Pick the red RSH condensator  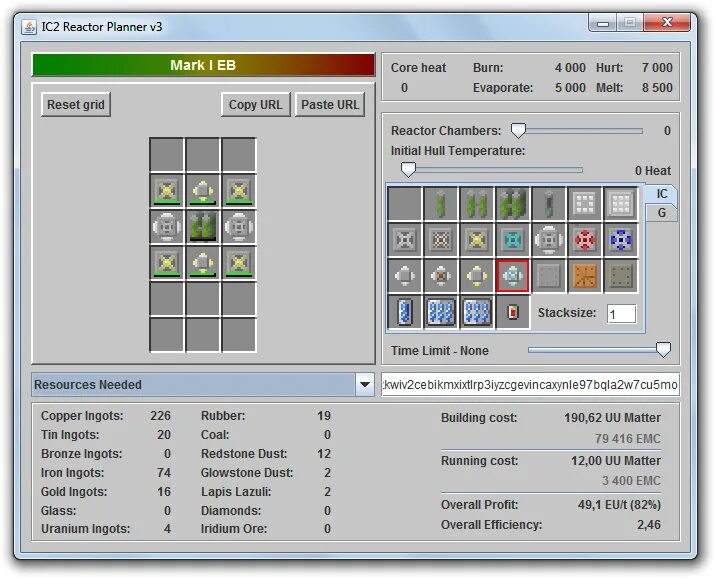(585, 240)
